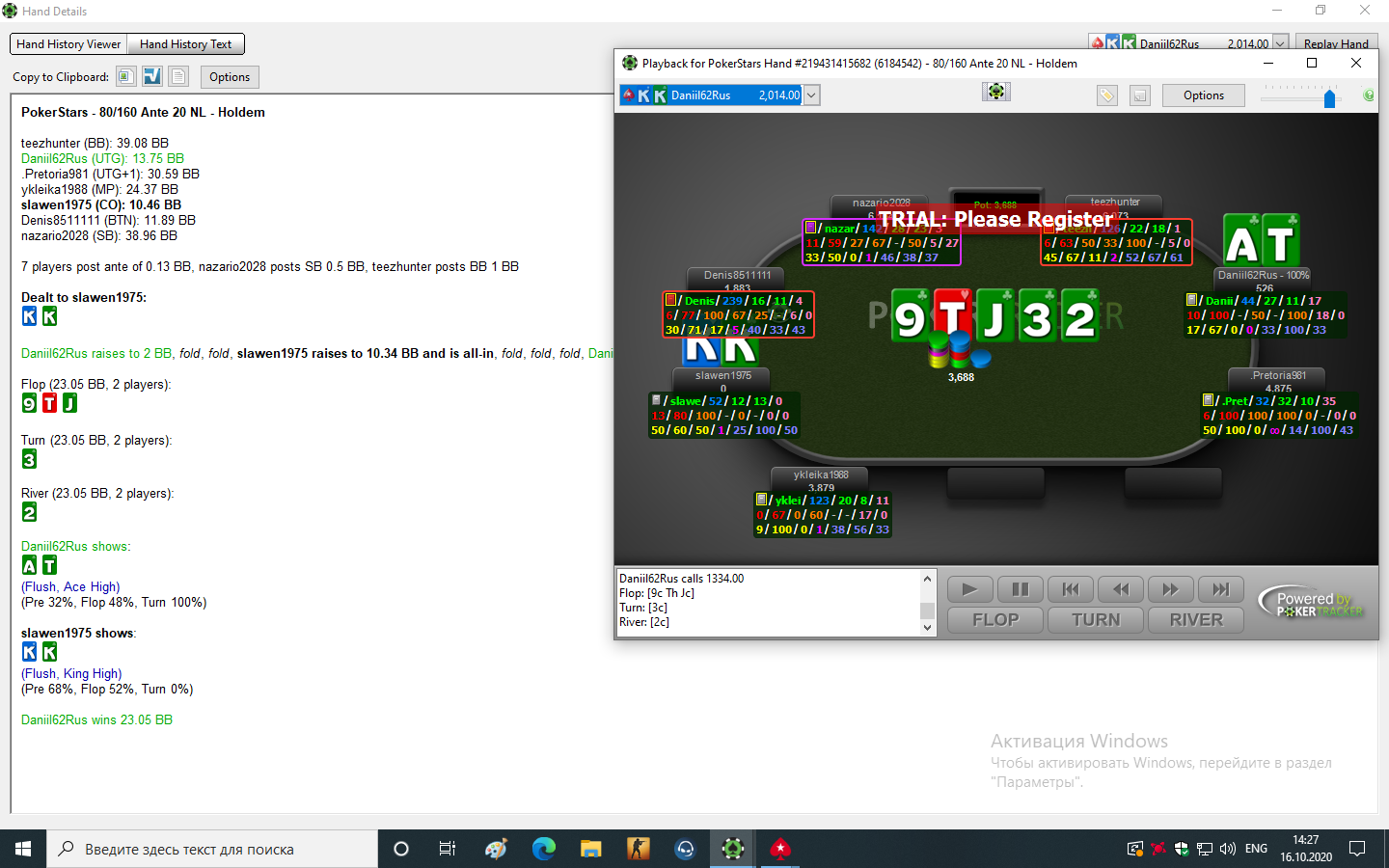Click the Ace of clubs hole card on table
Image resolution: width=1389 pixels, height=868 pixels.
coord(1242,241)
